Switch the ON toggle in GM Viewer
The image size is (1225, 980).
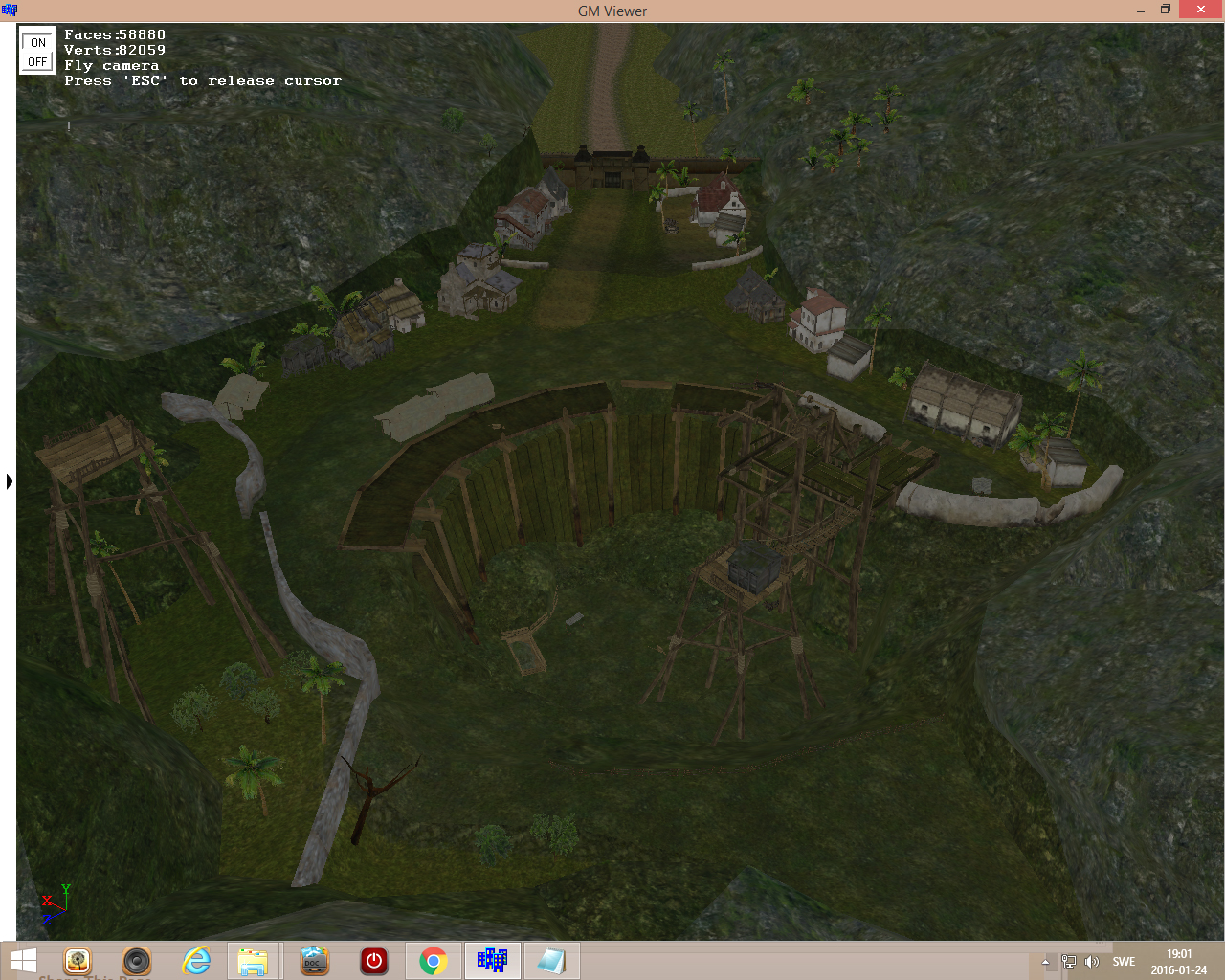point(38,42)
